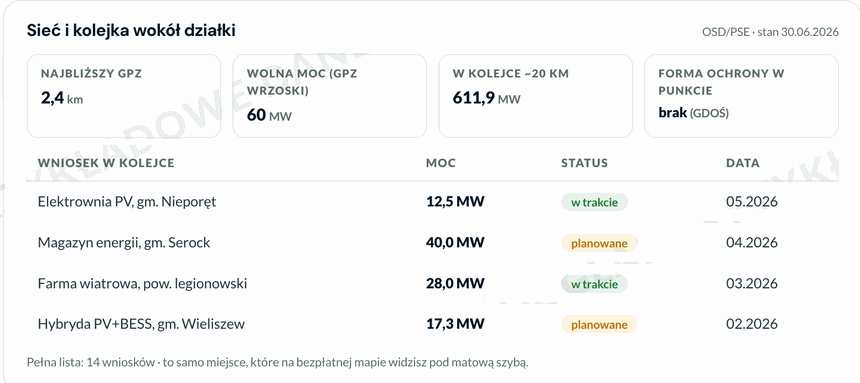Screen dimensions: 860x383
Task: Click the Status column header
Action: [584, 163]
